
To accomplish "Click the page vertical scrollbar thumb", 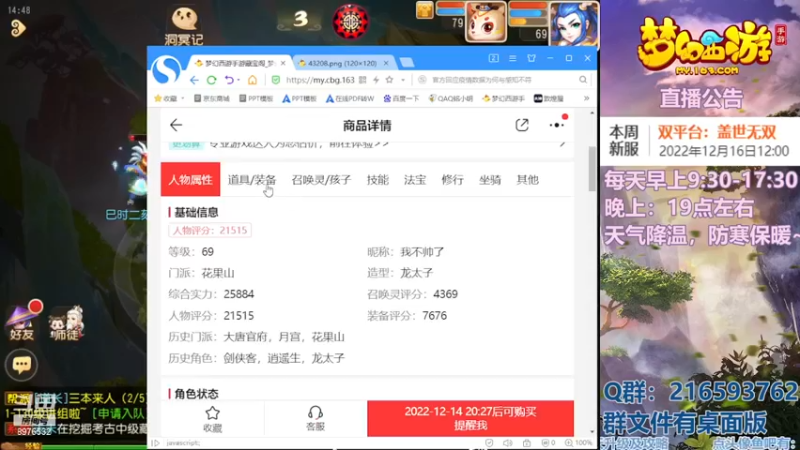I will click(x=592, y=169).
